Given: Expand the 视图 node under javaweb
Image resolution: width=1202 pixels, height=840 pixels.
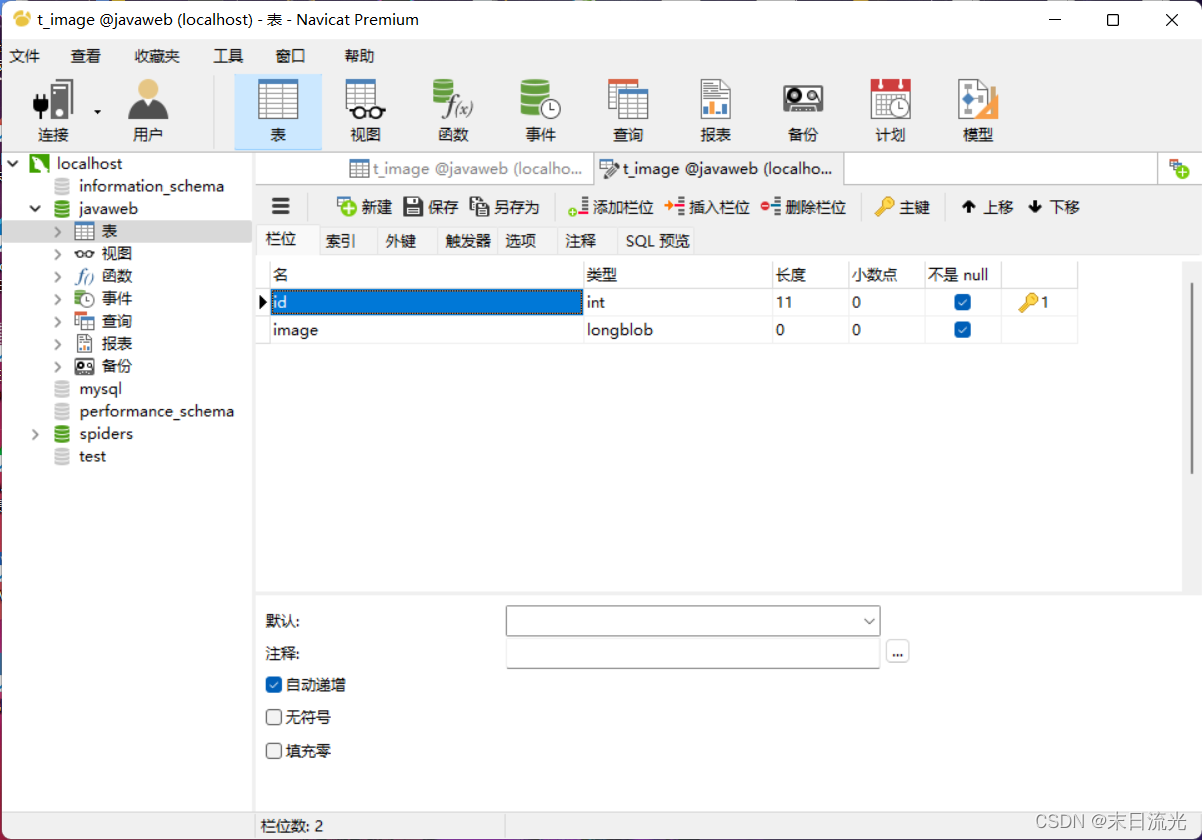Looking at the screenshot, I should pos(58,254).
